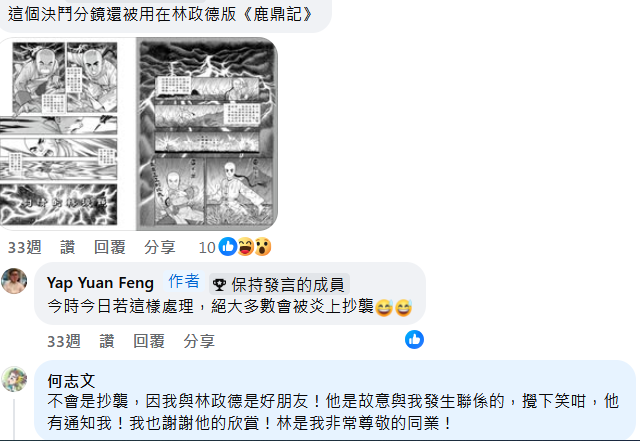Click the trophy icon in 保持發言的成員 badge
The image size is (640, 441).
(x=219, y=285)
